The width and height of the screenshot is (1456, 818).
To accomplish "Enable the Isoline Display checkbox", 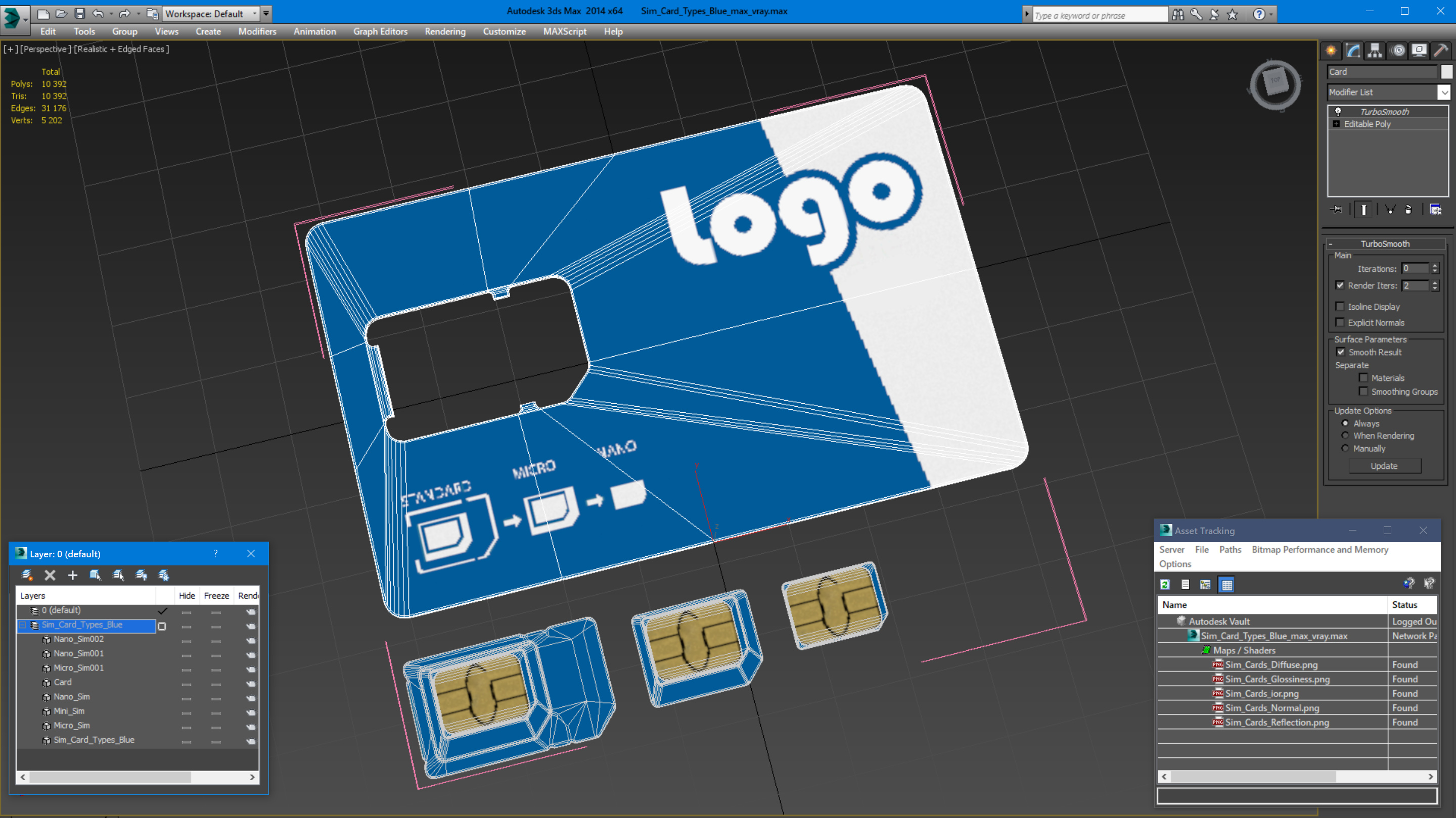I will [x=1340, y=306].
